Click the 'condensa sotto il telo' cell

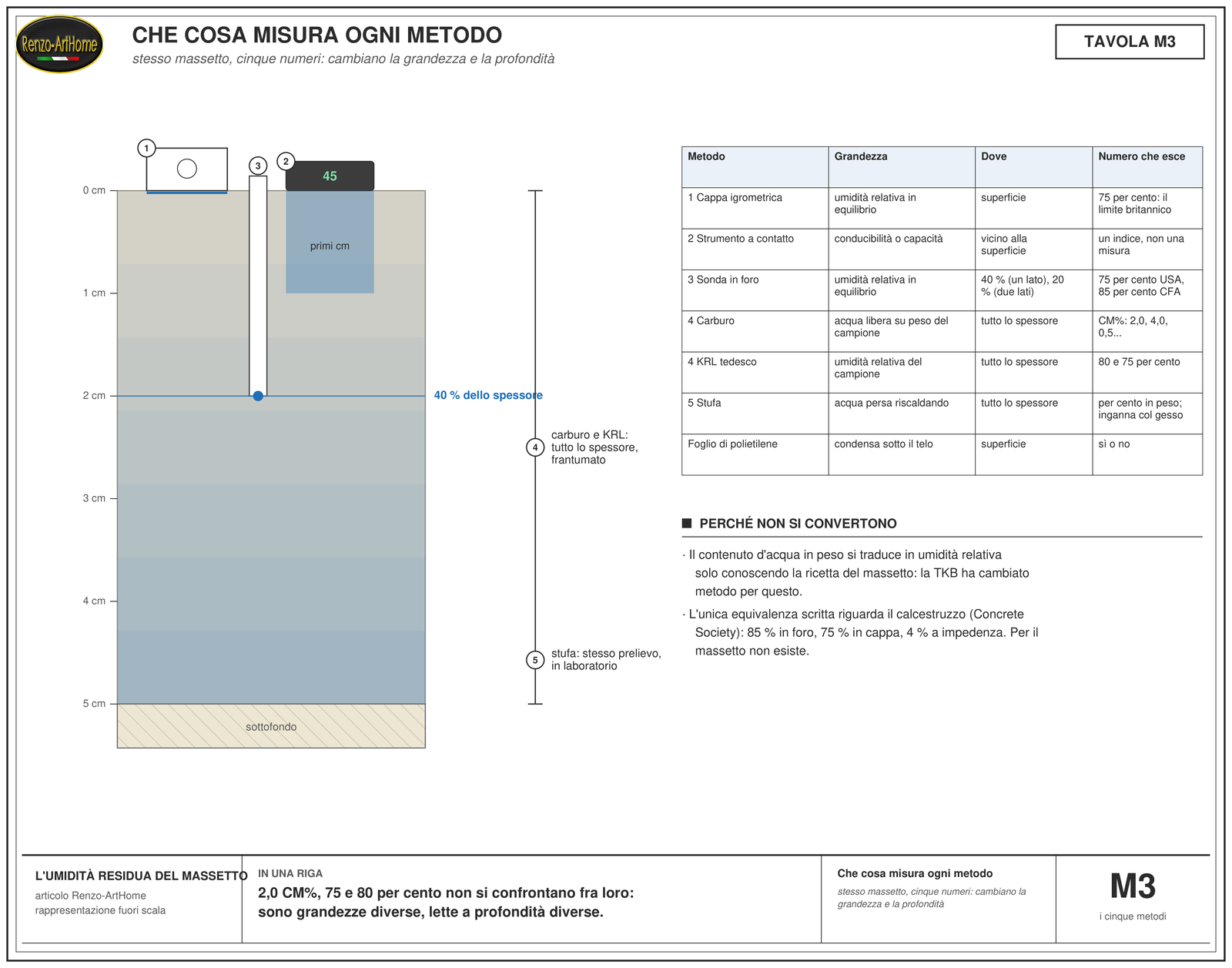[902, 454]
